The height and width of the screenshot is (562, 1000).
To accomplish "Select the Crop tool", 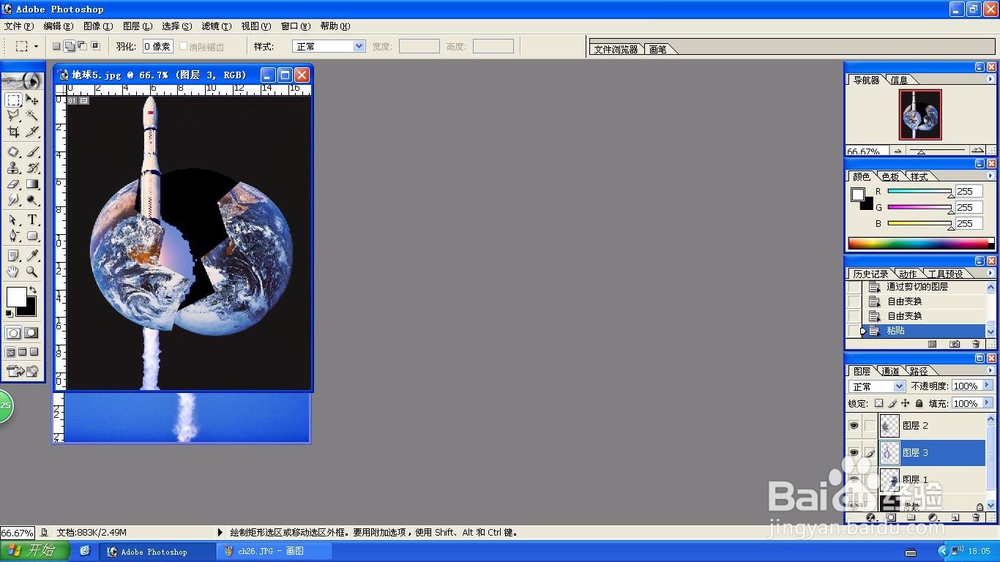I will [13, 131].
